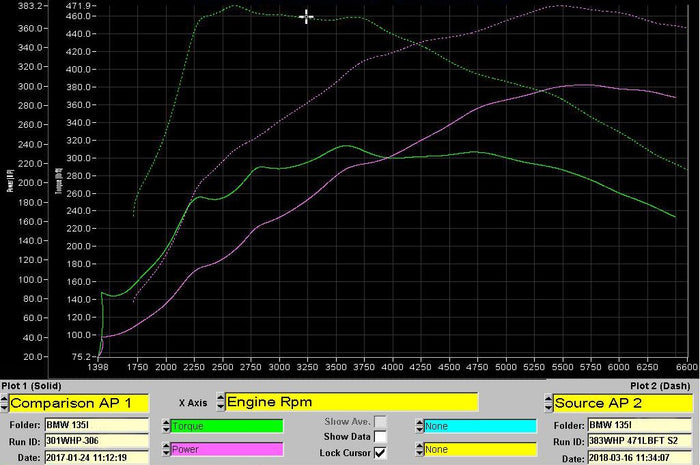Viewport: 700px width, 465px height.
Task: Click the spinner arrows beside yellow None channel
Action: point(417,450)
